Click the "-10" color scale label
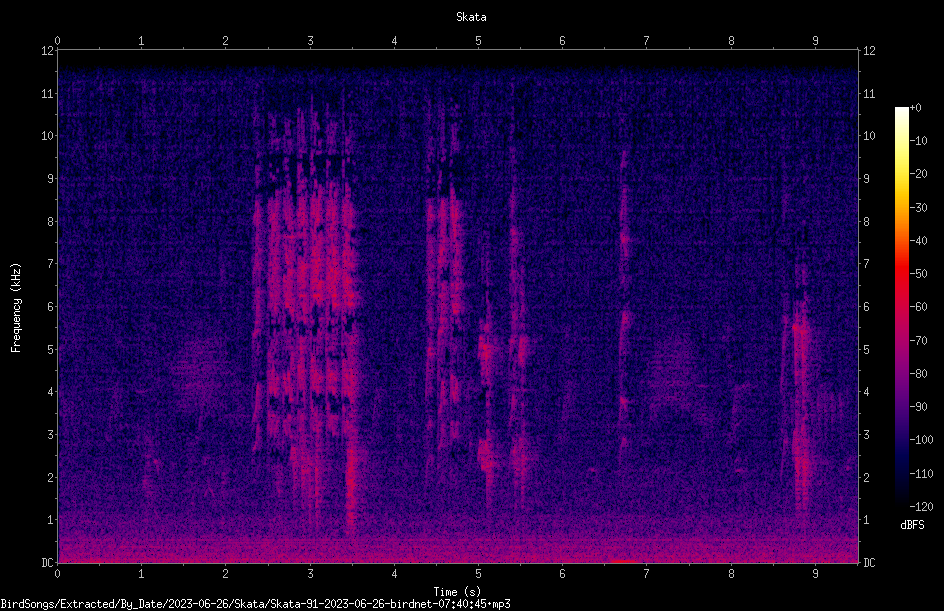This screenshot has height=611, width=944. click(x=918, y=141)
